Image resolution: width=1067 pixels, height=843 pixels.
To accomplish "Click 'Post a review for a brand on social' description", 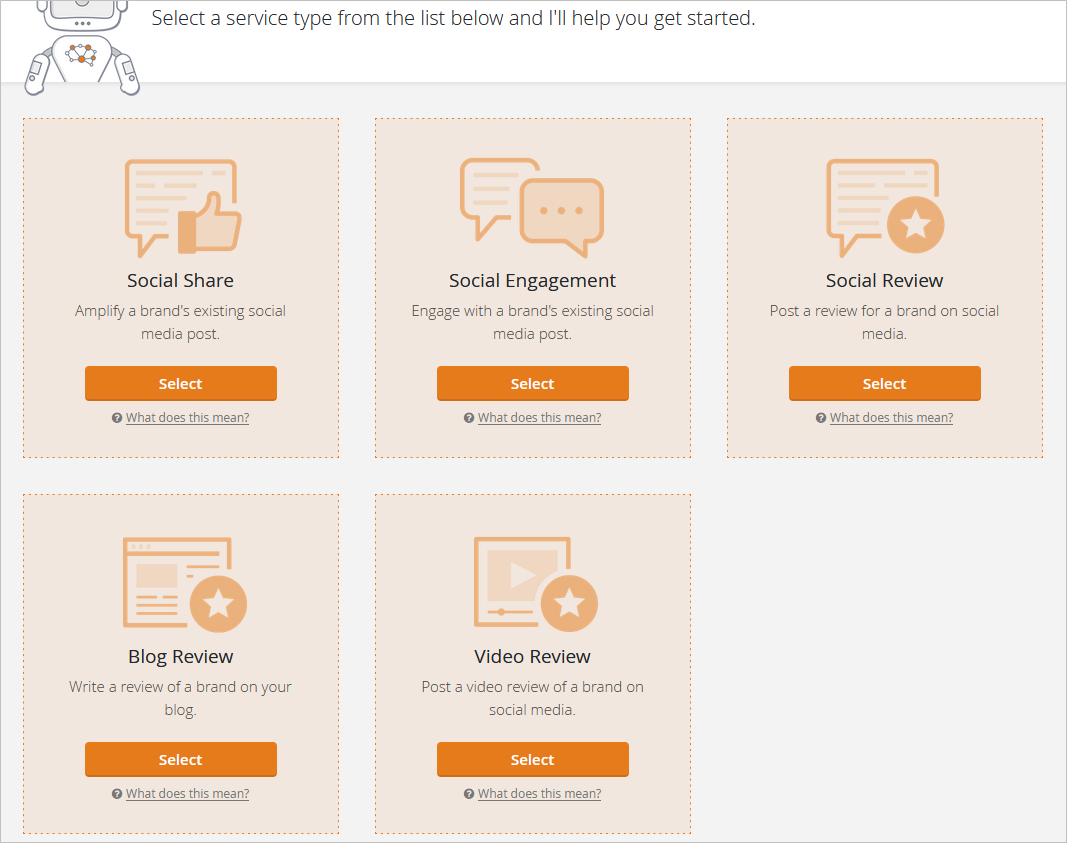I will click(x=884, y=311).
